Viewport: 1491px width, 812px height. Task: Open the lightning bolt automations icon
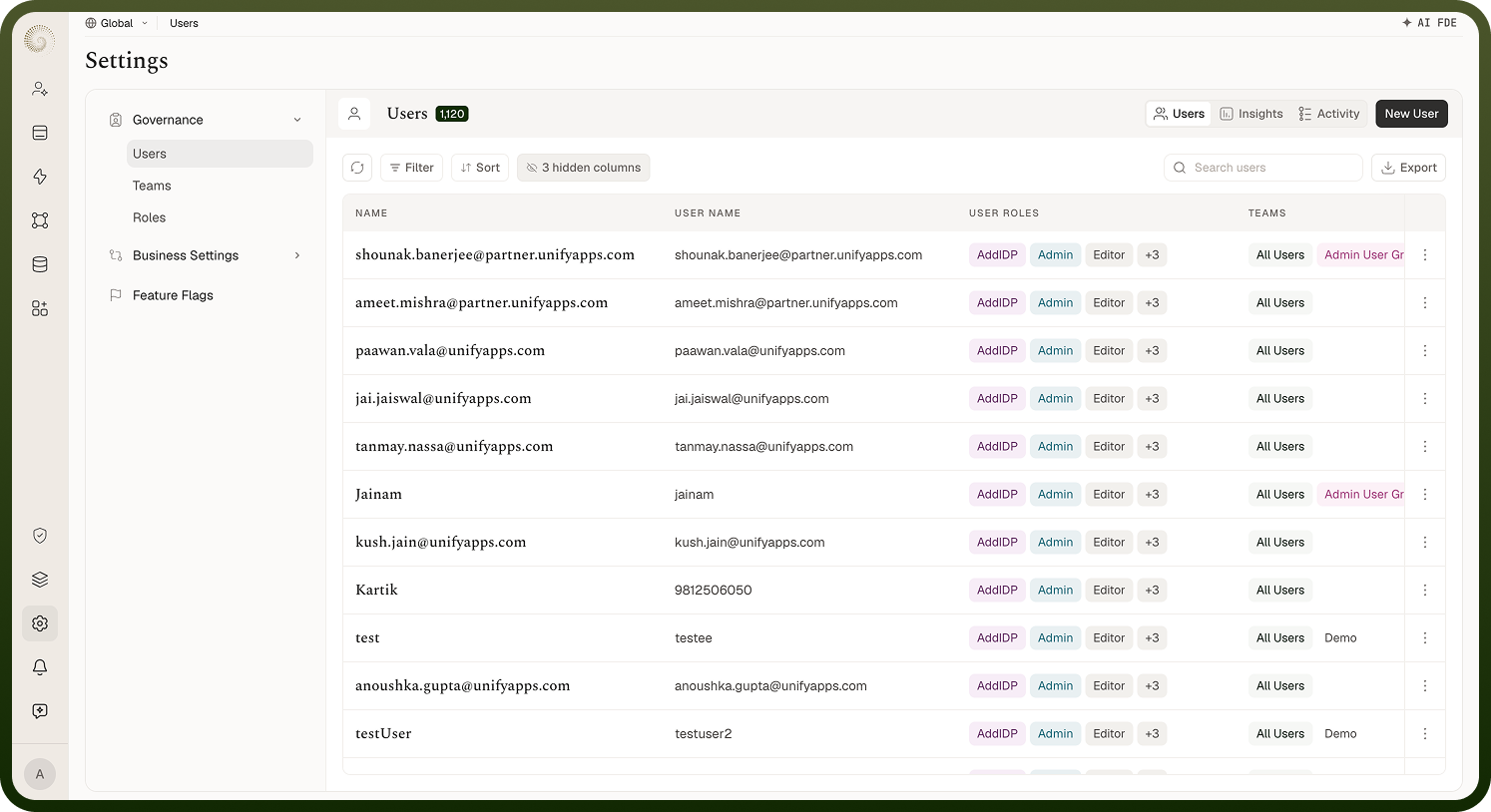(x=40, y=177)
